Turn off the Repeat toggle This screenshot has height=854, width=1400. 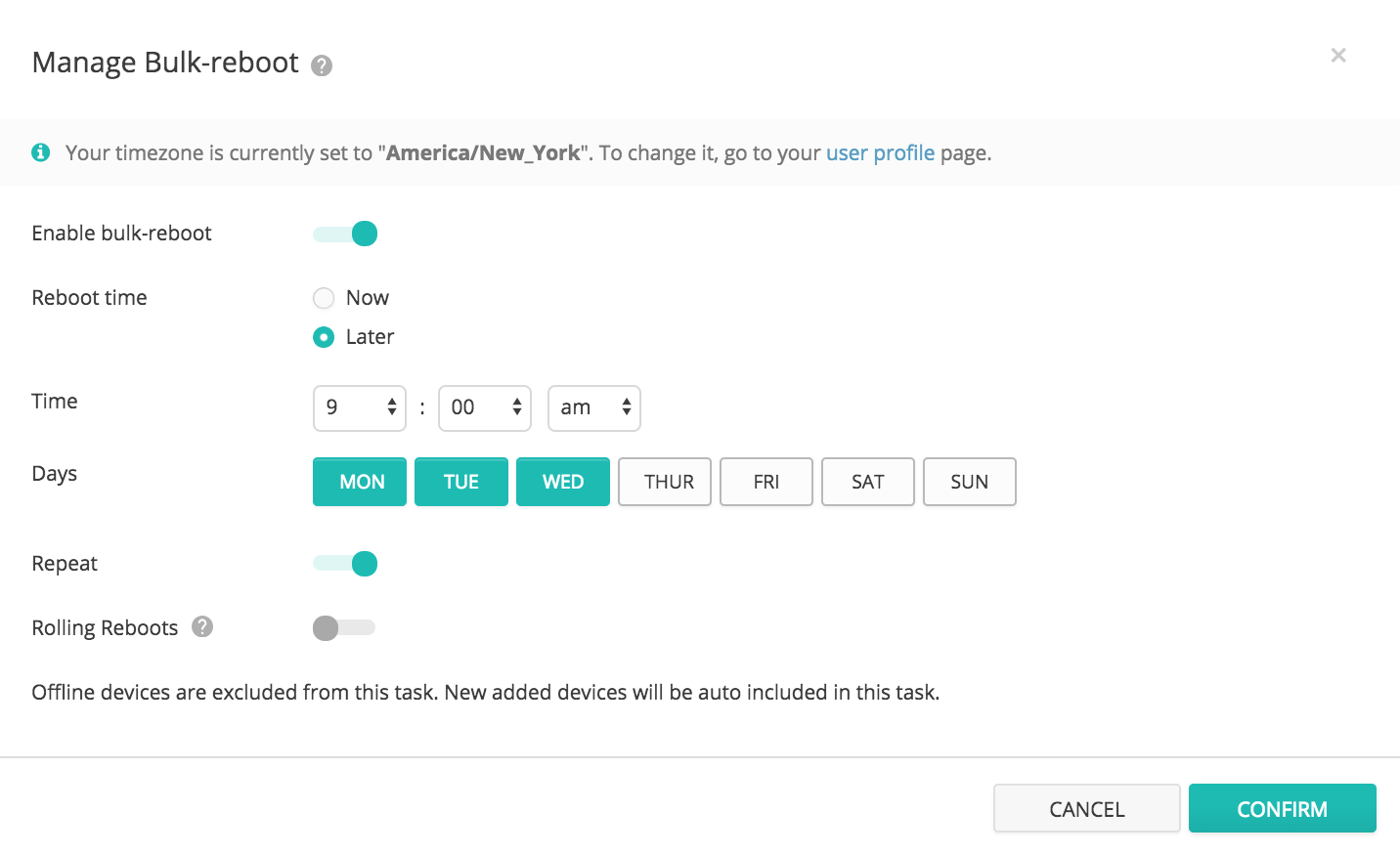[x=345, y=564]
